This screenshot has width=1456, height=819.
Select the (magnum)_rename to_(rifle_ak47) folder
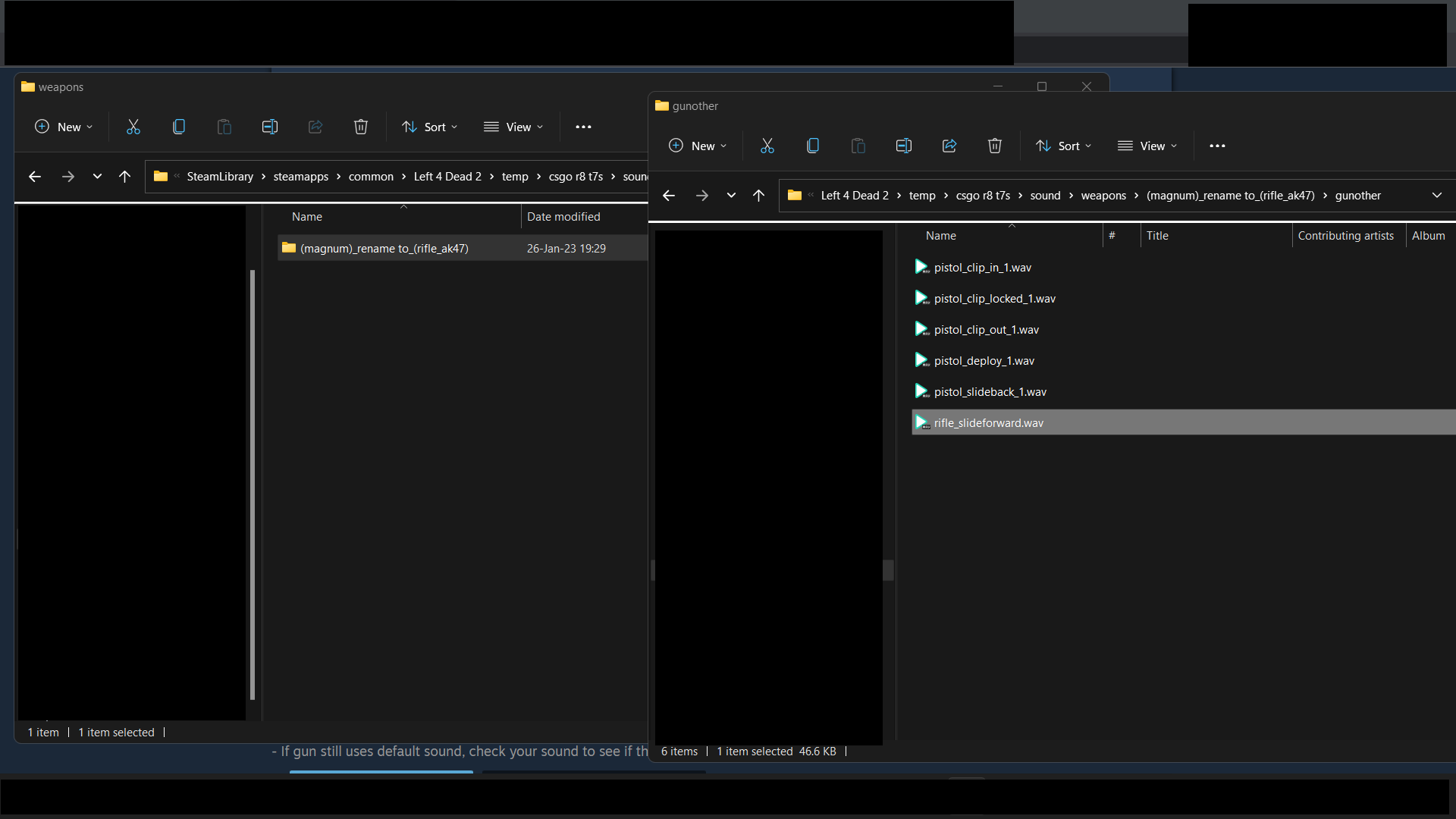click(384, 248)
